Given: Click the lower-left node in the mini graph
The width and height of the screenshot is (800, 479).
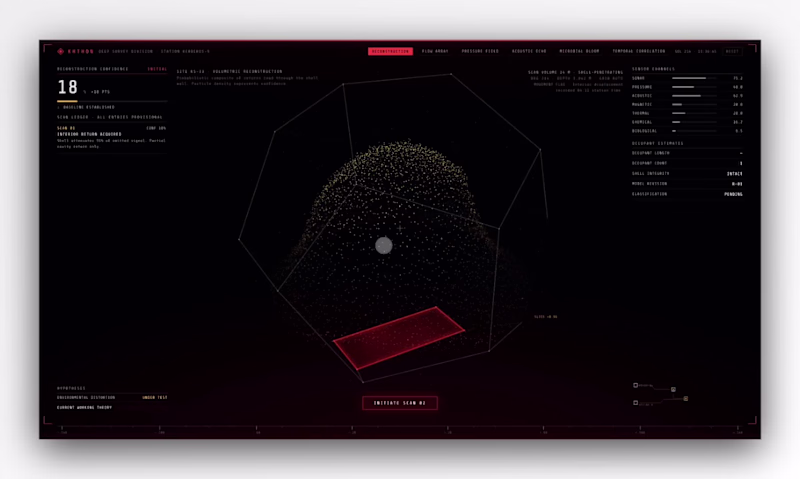Looking at the screenshot, I should [636, 402].
